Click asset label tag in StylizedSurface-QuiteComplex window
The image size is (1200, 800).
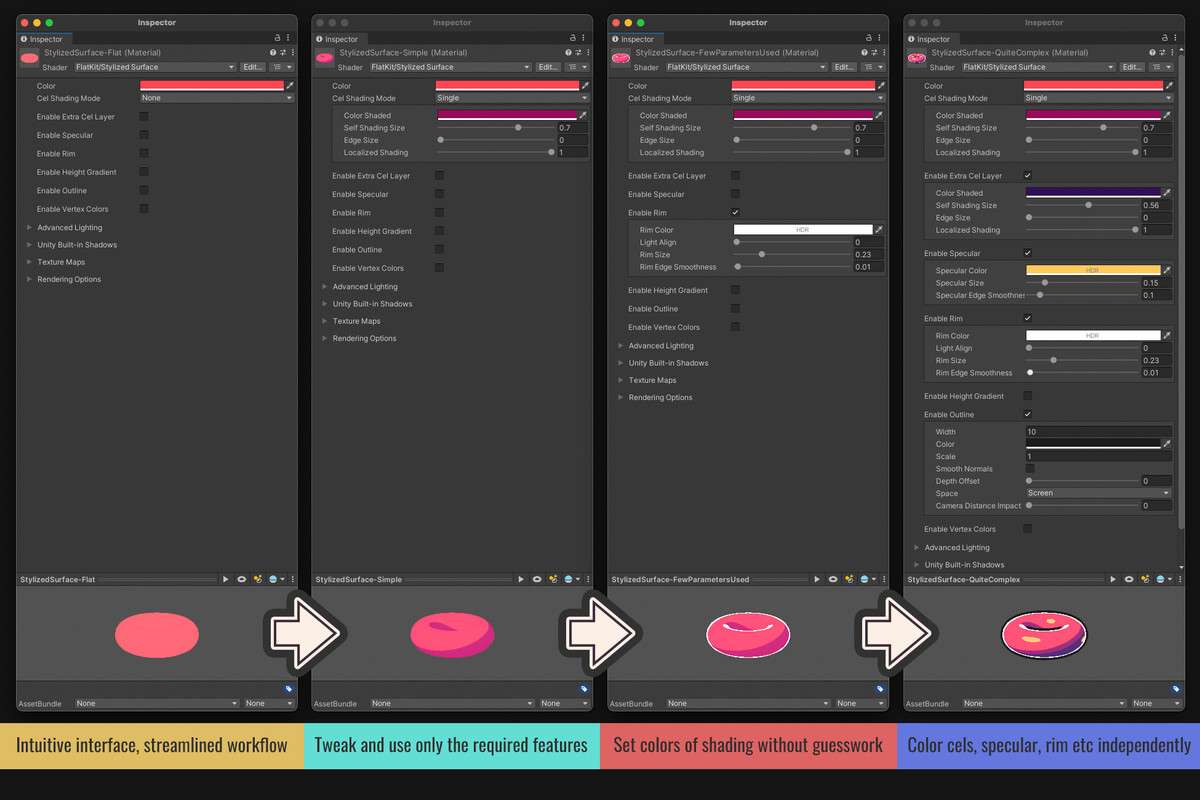[x=1177, y=689]
